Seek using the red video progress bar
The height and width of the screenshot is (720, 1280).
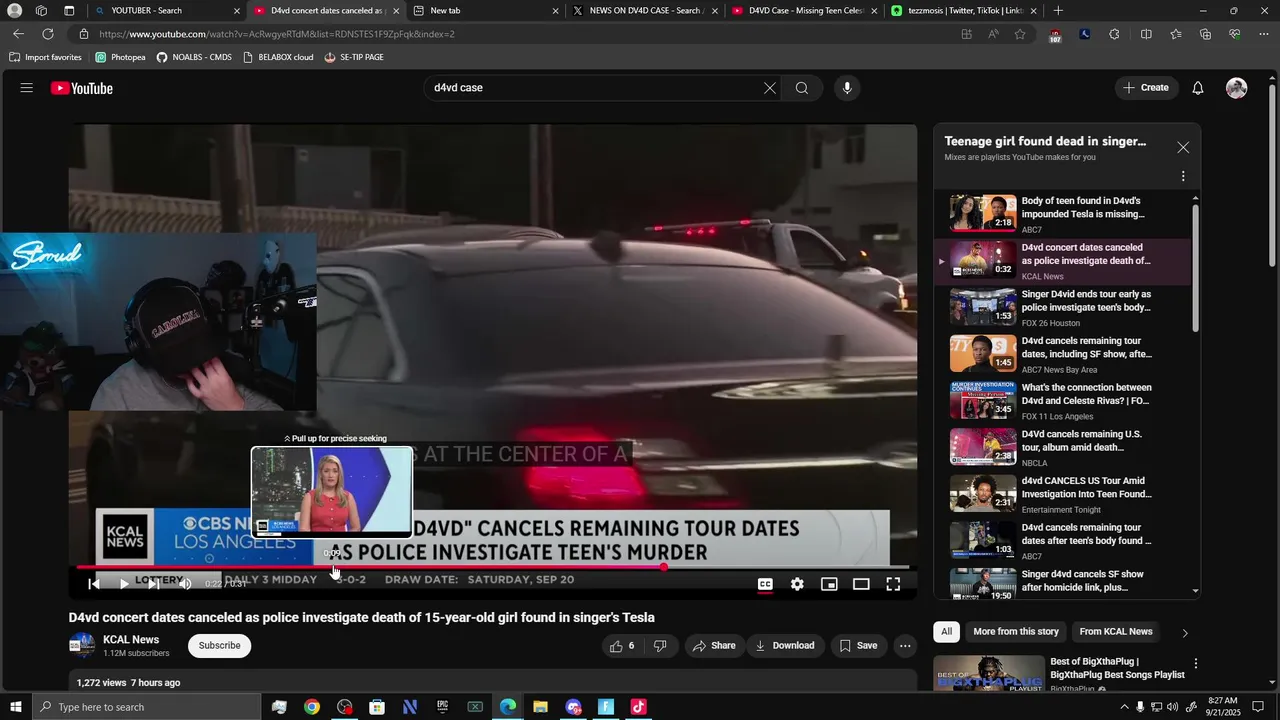(493, 567)
